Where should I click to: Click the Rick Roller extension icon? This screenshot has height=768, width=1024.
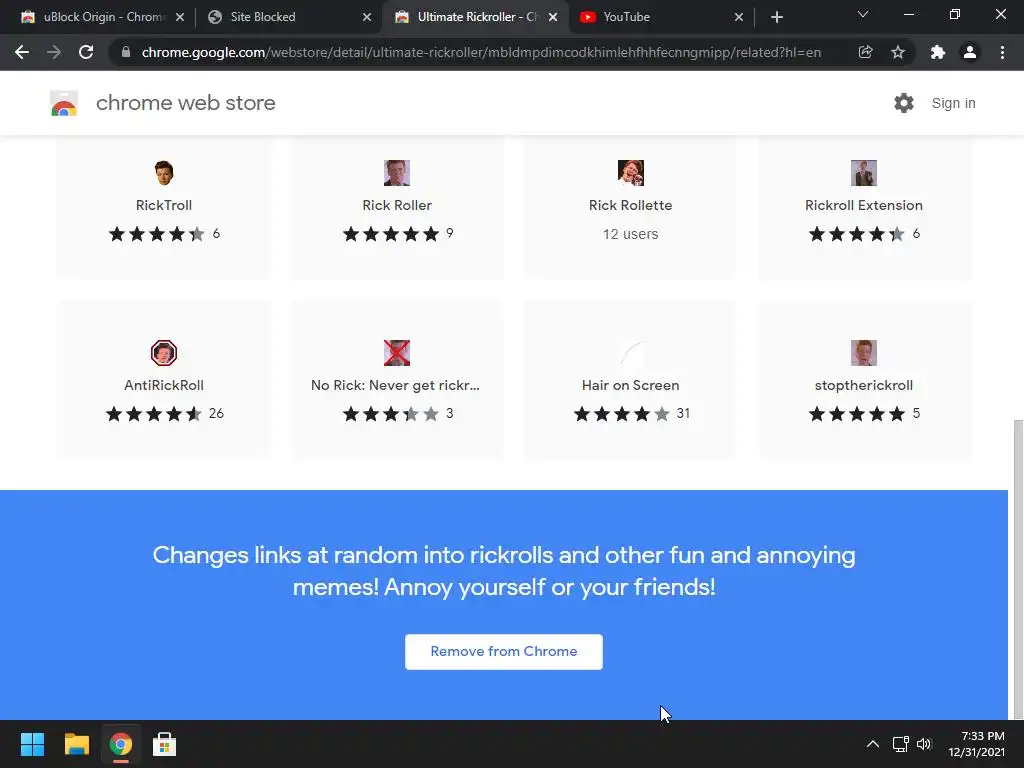(x=397, y=173)
